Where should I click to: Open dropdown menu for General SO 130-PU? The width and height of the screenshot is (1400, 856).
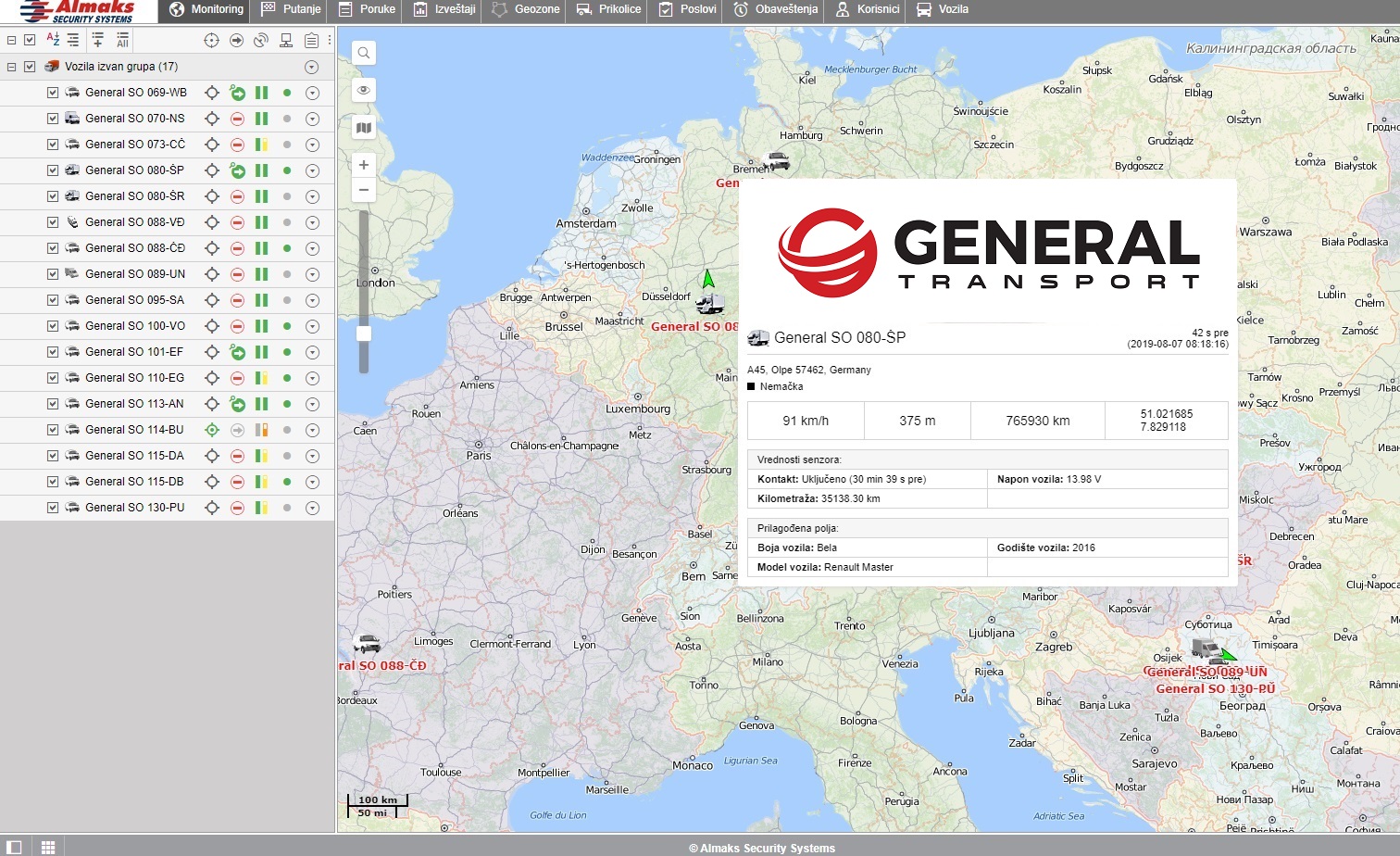(x=312, y=508)
